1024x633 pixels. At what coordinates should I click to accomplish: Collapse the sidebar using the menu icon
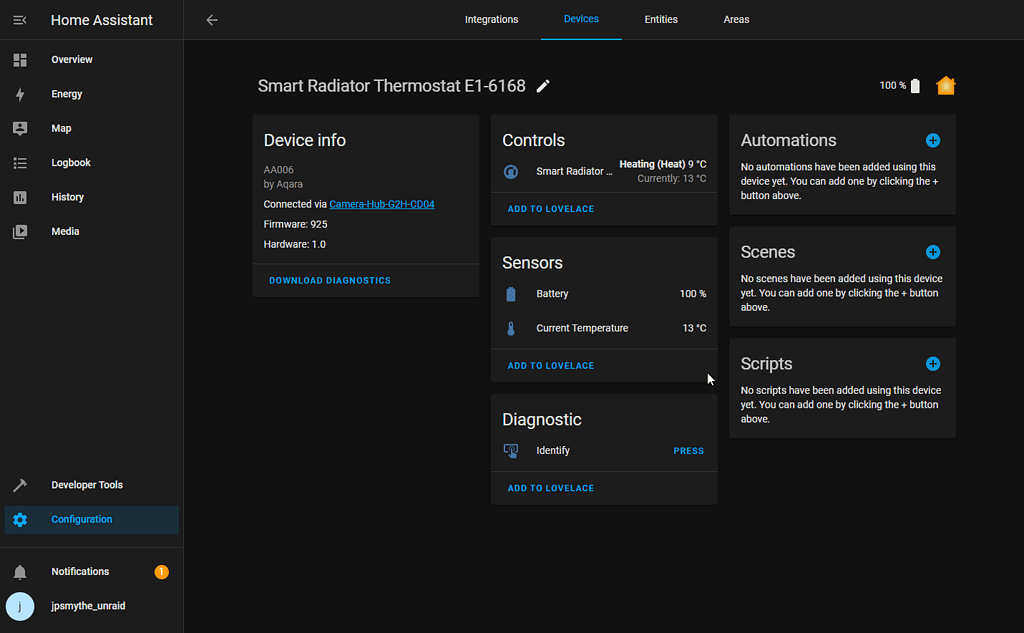tap(20, 20)
